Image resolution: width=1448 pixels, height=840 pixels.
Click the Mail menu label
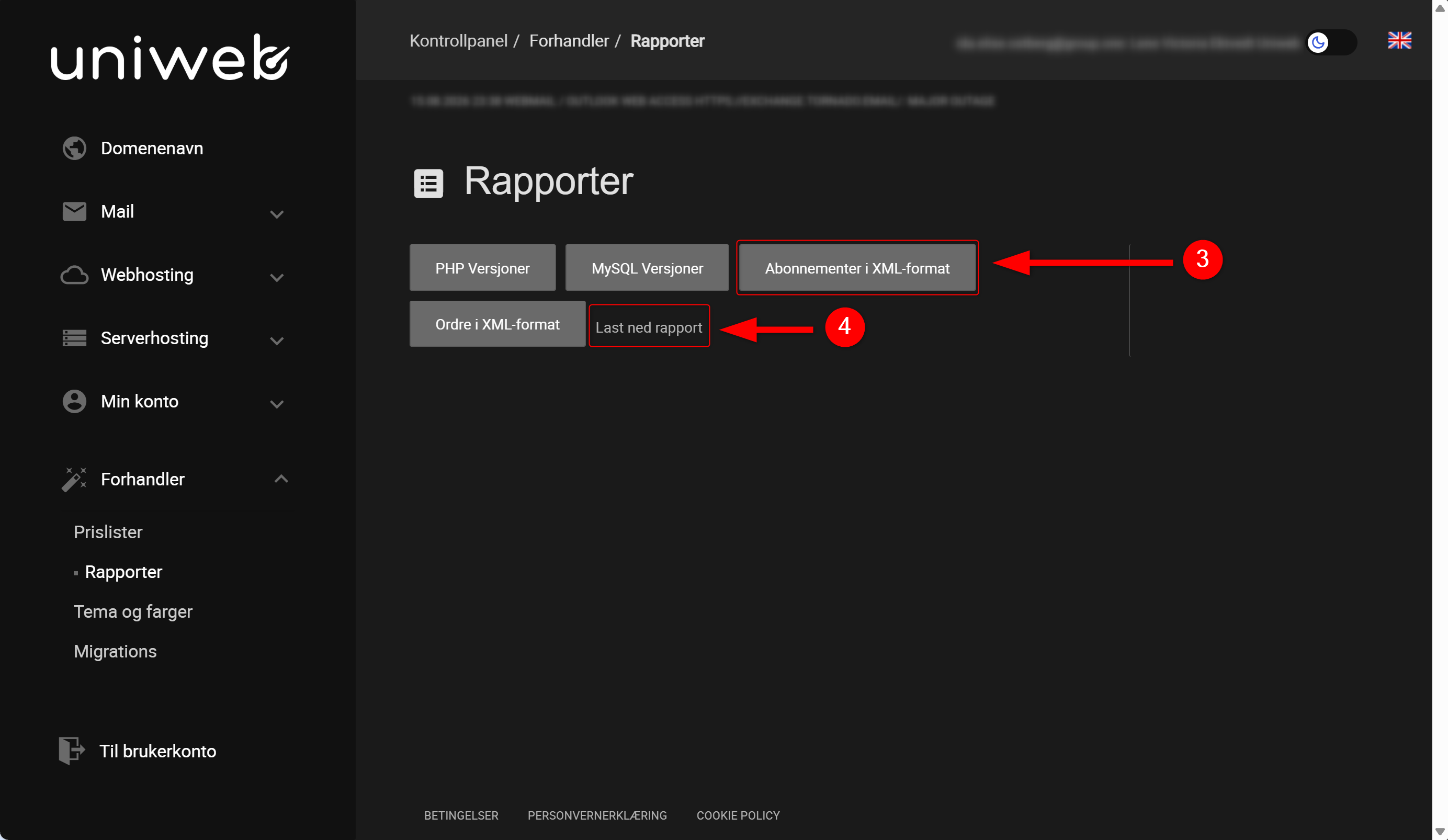coord(117,211)
